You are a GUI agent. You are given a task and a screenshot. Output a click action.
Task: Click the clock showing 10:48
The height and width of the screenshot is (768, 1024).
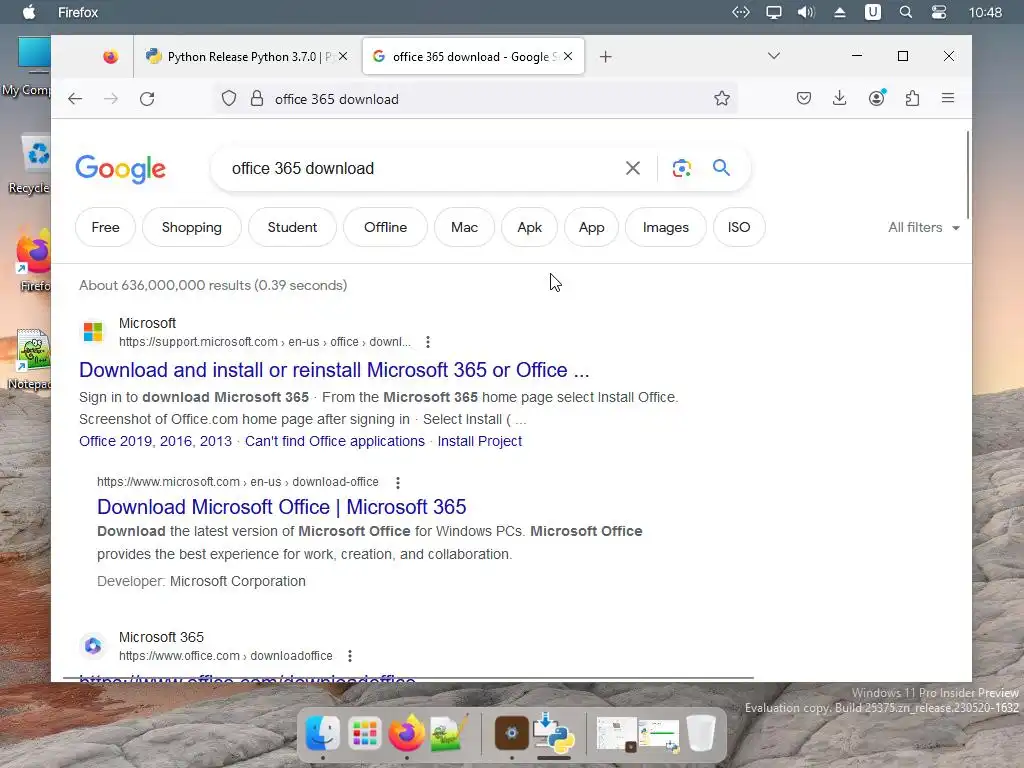click(985, 12)
